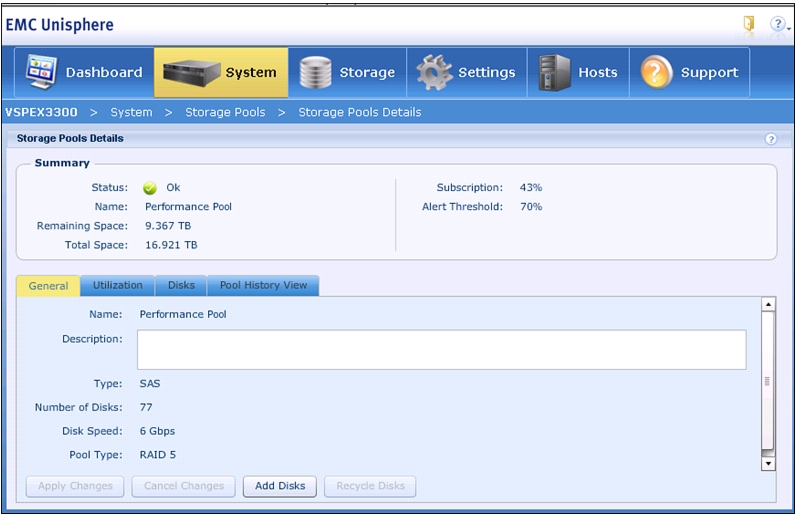Go to the Storage menu label
Image resolution: width=795 pixels, height=525 pixels.
(367, 73)
